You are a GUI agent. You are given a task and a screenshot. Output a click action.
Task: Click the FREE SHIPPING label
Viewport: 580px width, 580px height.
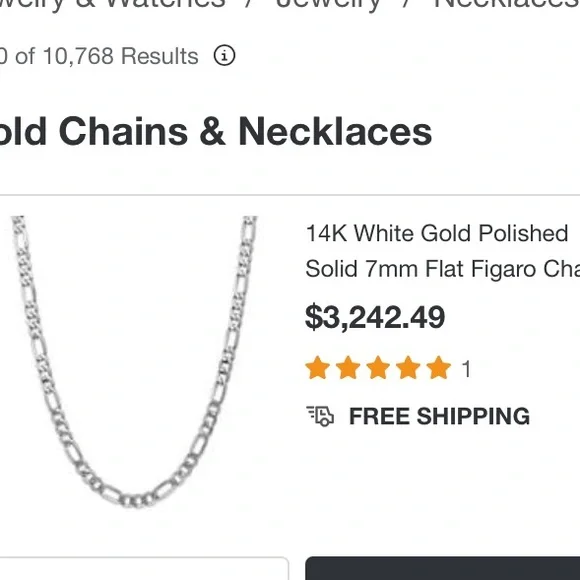439,416
